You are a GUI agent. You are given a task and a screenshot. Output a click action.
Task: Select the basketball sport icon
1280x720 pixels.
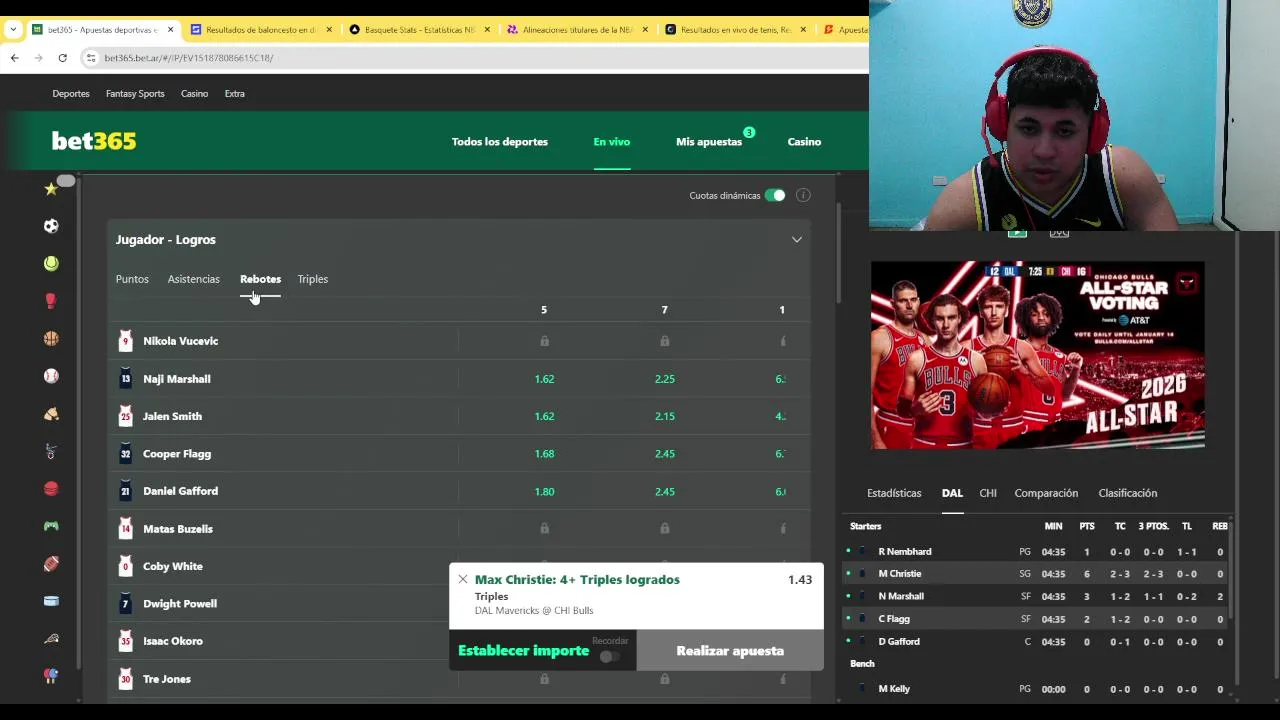(51, 338)
